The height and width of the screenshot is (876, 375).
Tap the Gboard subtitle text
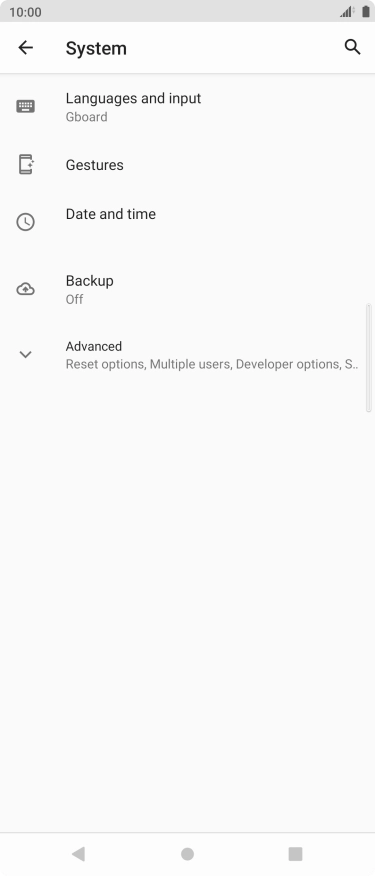coord(87,117)
